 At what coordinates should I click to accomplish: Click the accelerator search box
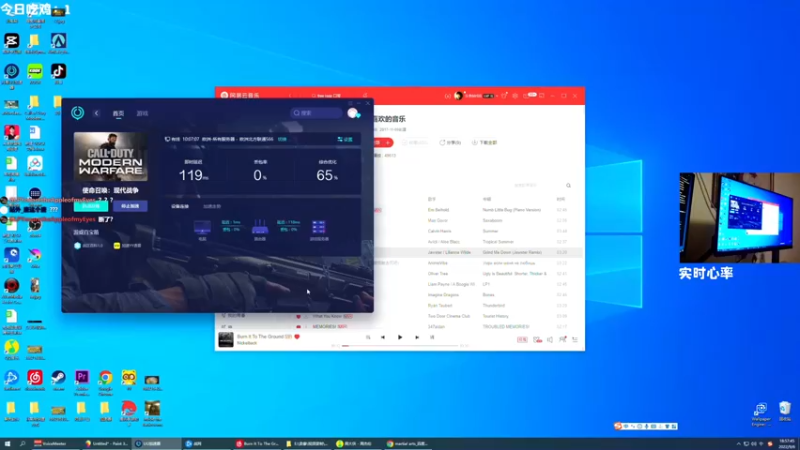(x=316, y=113)
